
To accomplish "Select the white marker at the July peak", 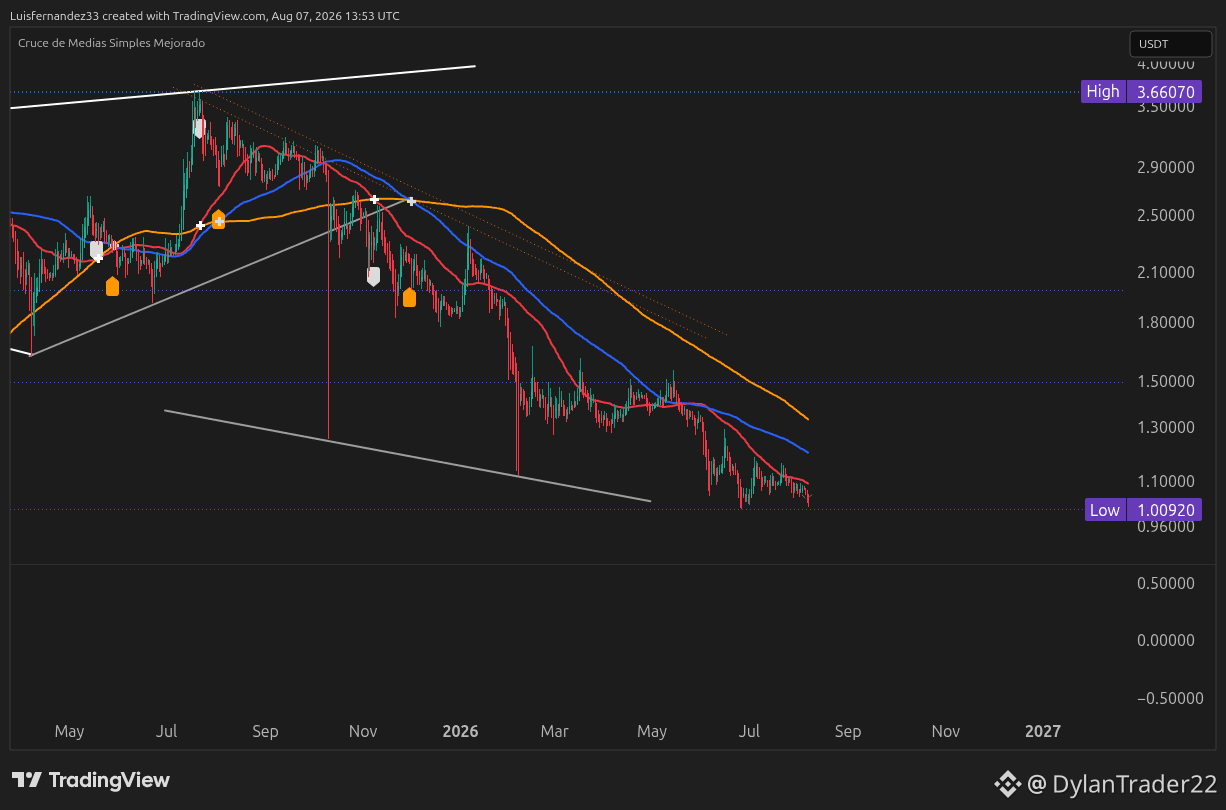I will 199,128.
